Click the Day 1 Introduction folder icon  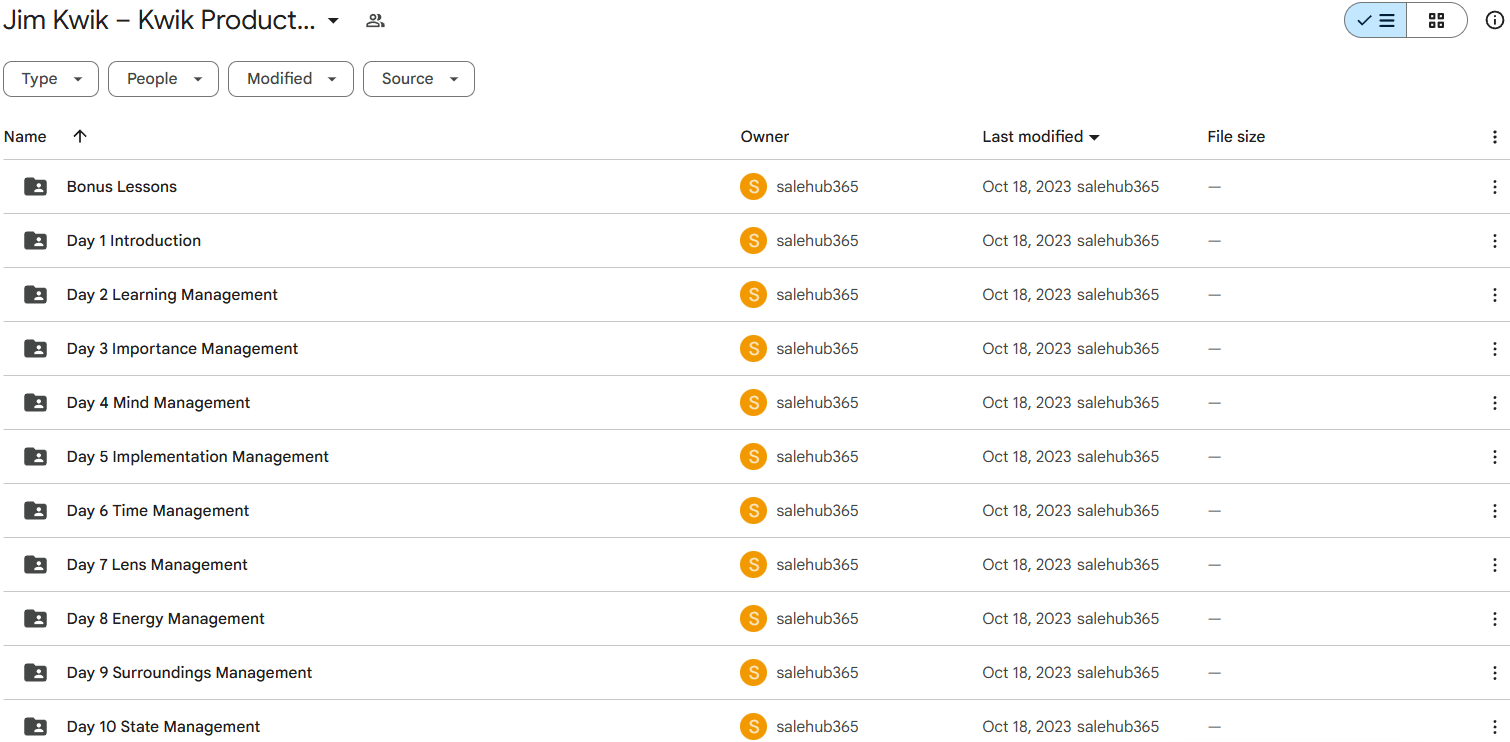click(x=35, y=241)
